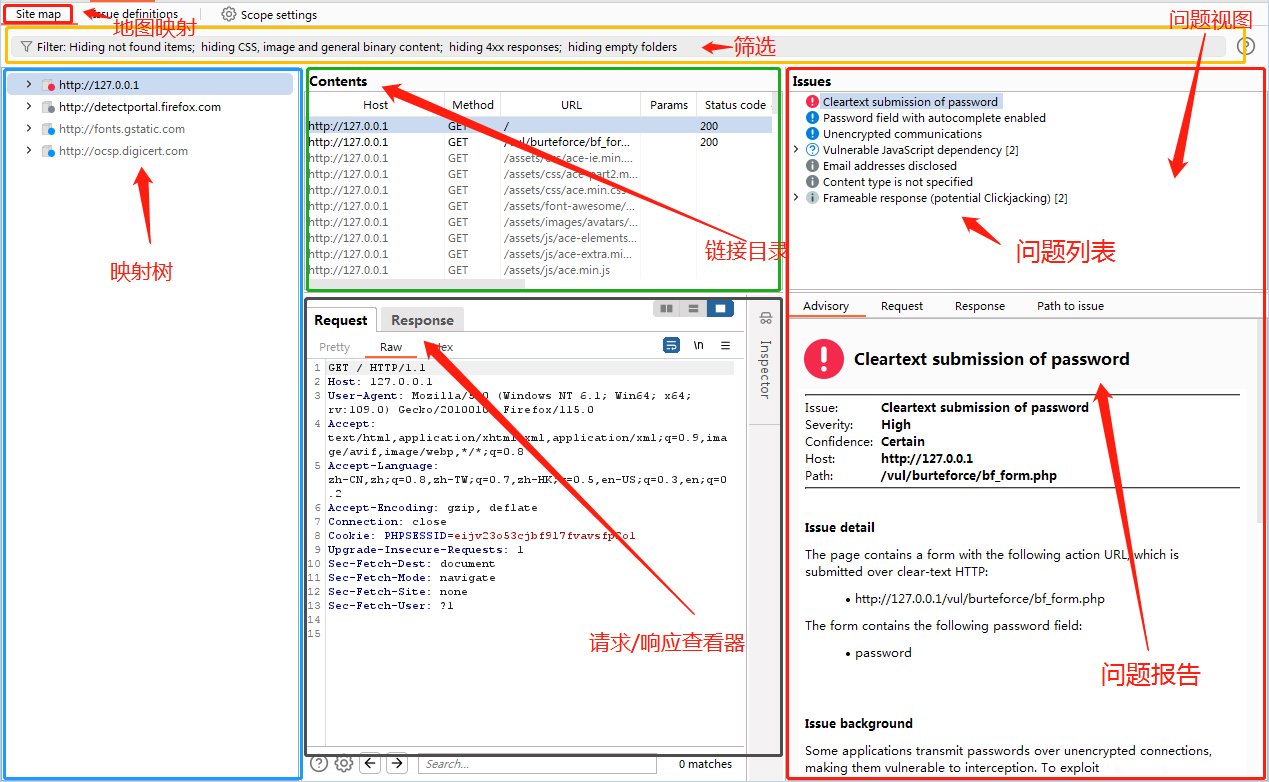Go to previous search match arrow

coord(370,763)
